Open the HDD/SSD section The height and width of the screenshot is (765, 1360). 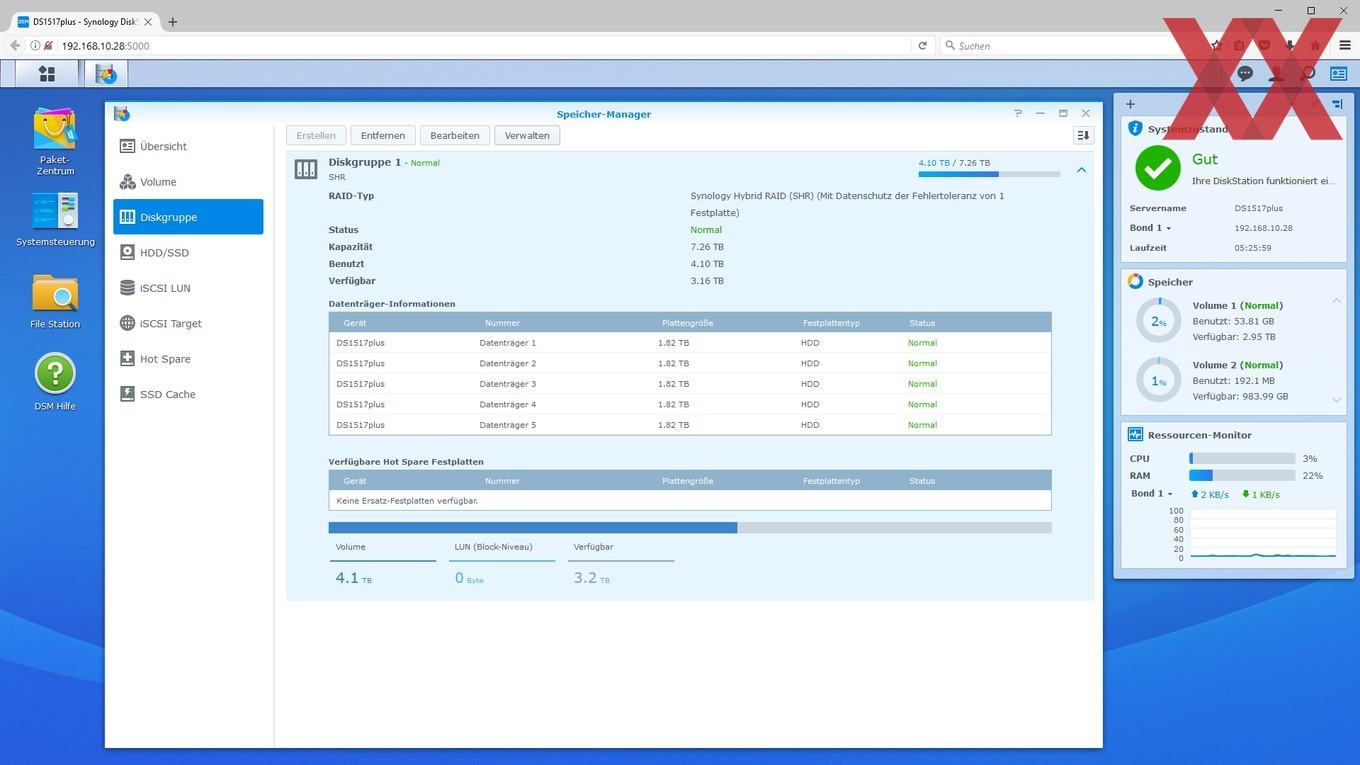tap(188, 253)
